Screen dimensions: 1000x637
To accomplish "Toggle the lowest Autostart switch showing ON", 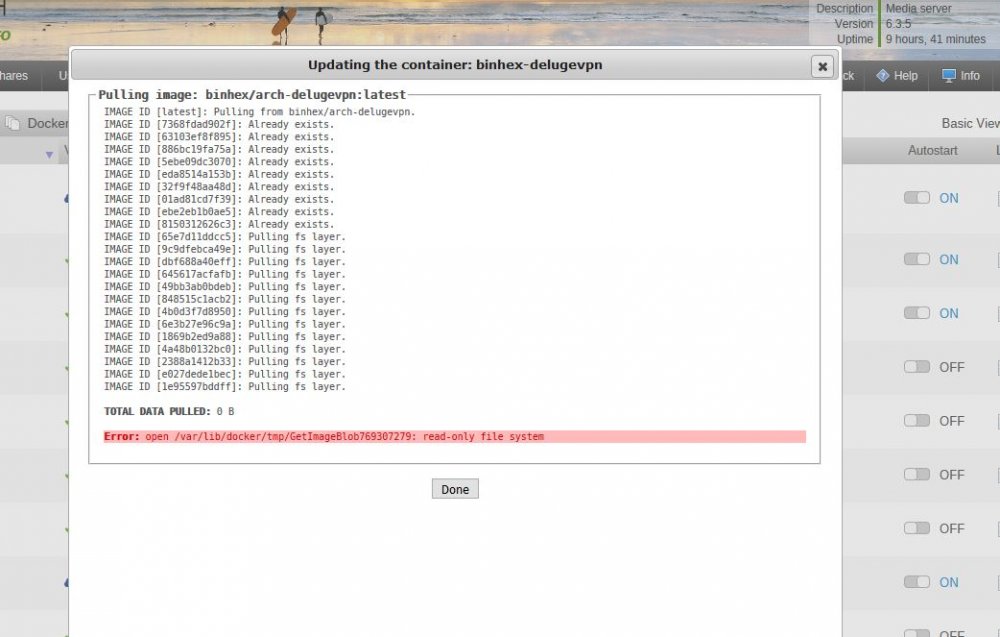I will pyautogui.click(x=916, y=582).
